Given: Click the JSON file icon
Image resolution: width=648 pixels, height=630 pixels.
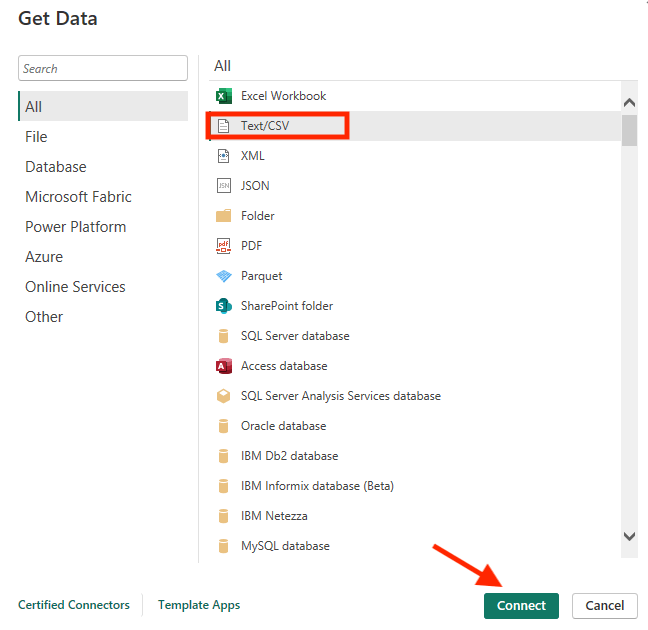Looking at the screenshot, I should (x=224, y=186).
